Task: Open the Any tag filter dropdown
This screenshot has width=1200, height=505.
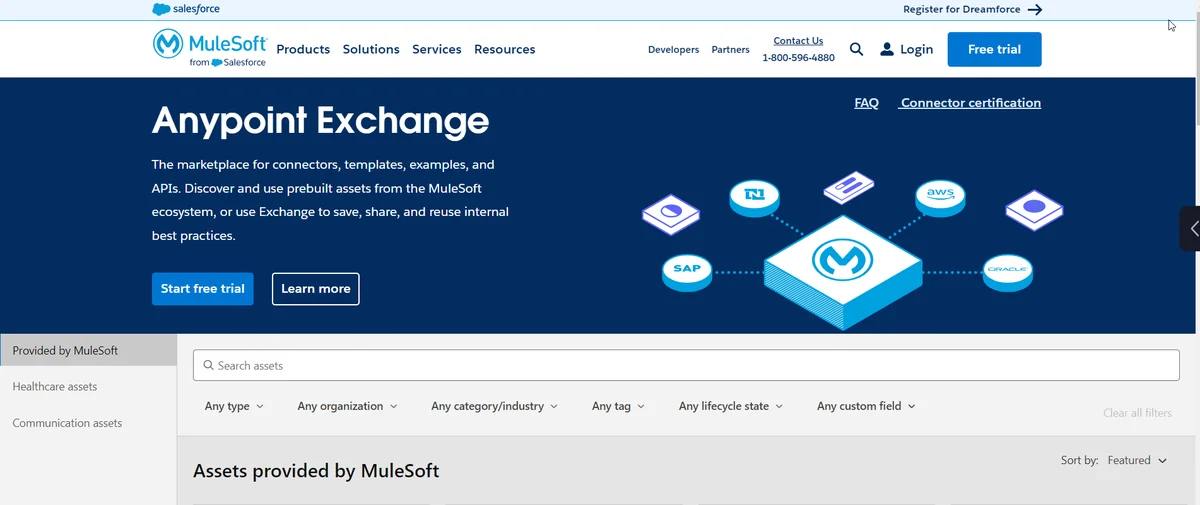Action: [x=618, y=406]
